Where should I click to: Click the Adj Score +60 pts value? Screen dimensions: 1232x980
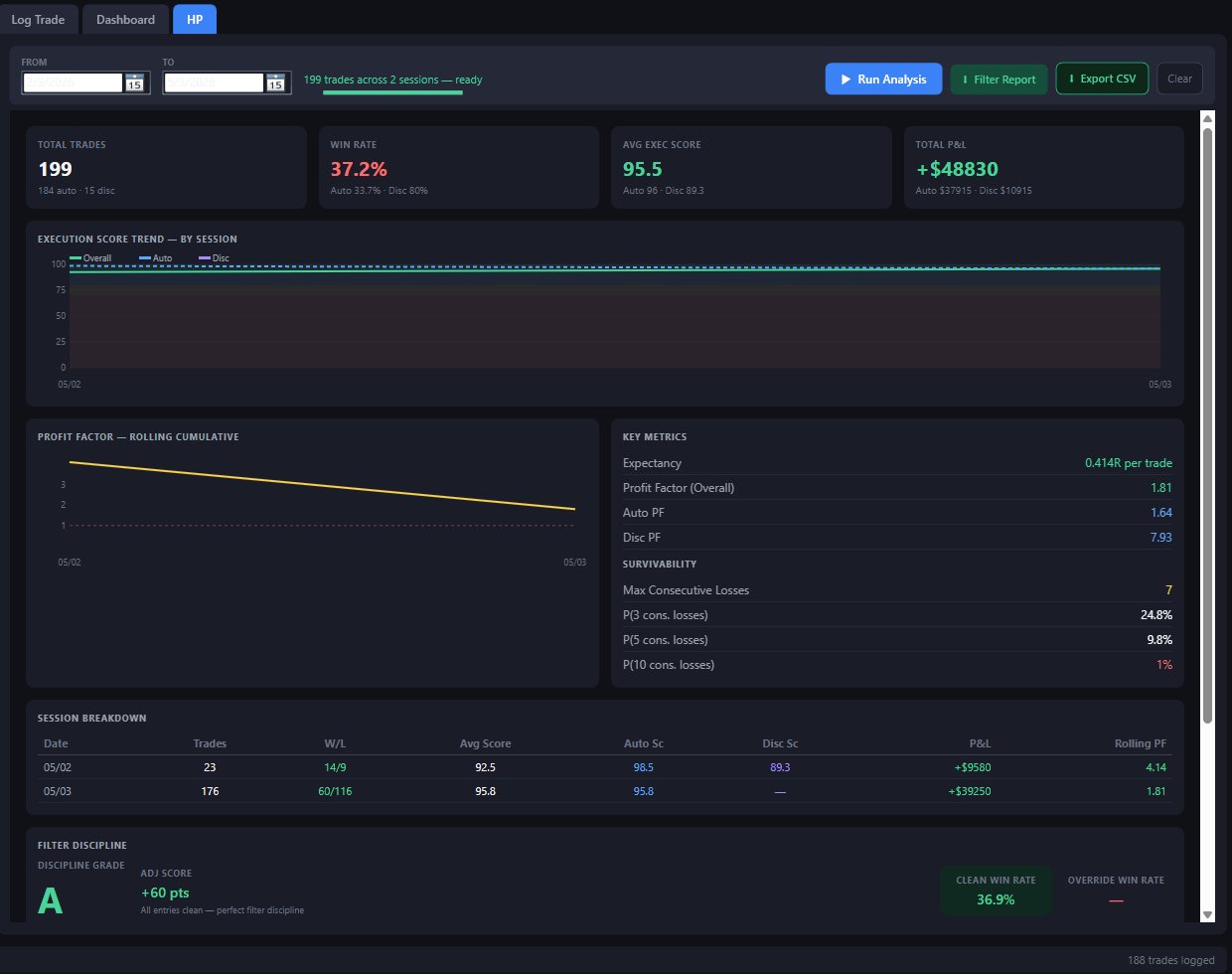pyautogui.click(x=165, y=892)
